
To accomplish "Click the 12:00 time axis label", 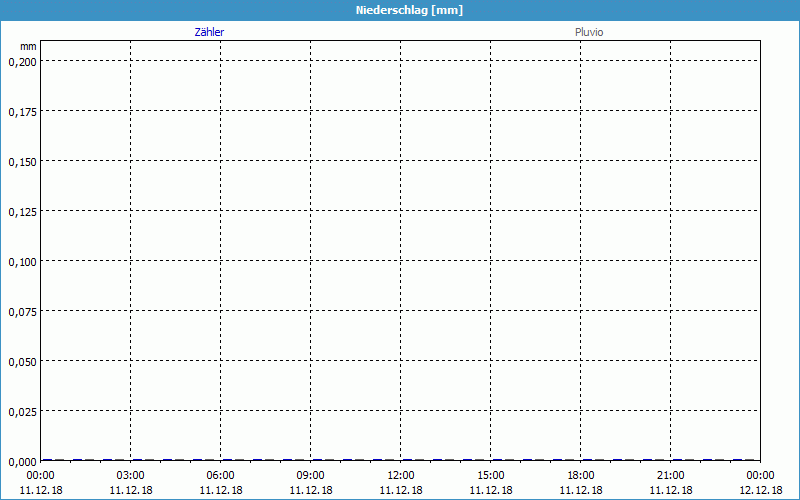I will (401, 476).
